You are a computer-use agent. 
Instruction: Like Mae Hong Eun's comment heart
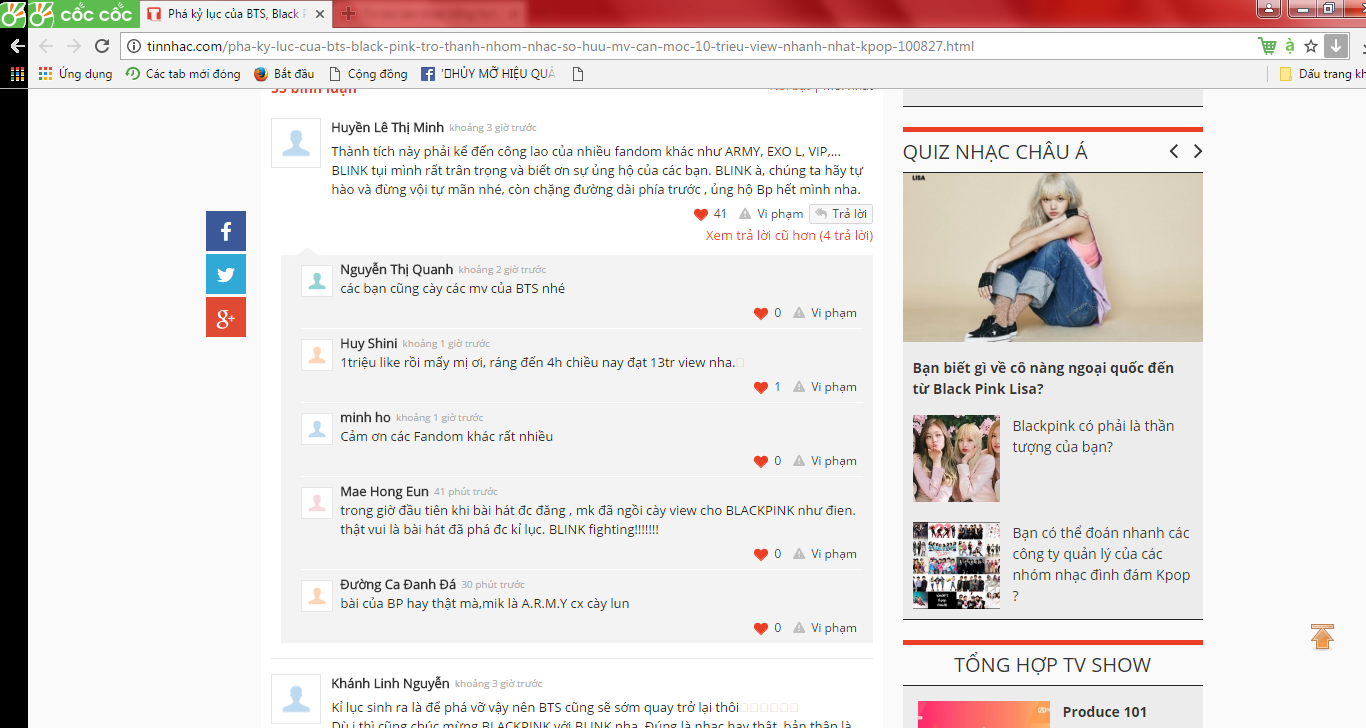click(761, 554)
